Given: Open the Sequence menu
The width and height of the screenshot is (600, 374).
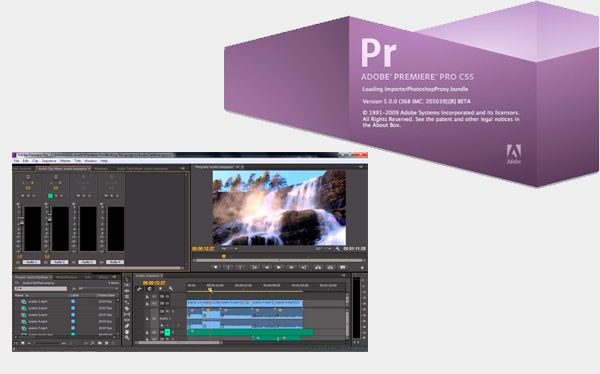Looking at the screenshot, I should [49, 161].
